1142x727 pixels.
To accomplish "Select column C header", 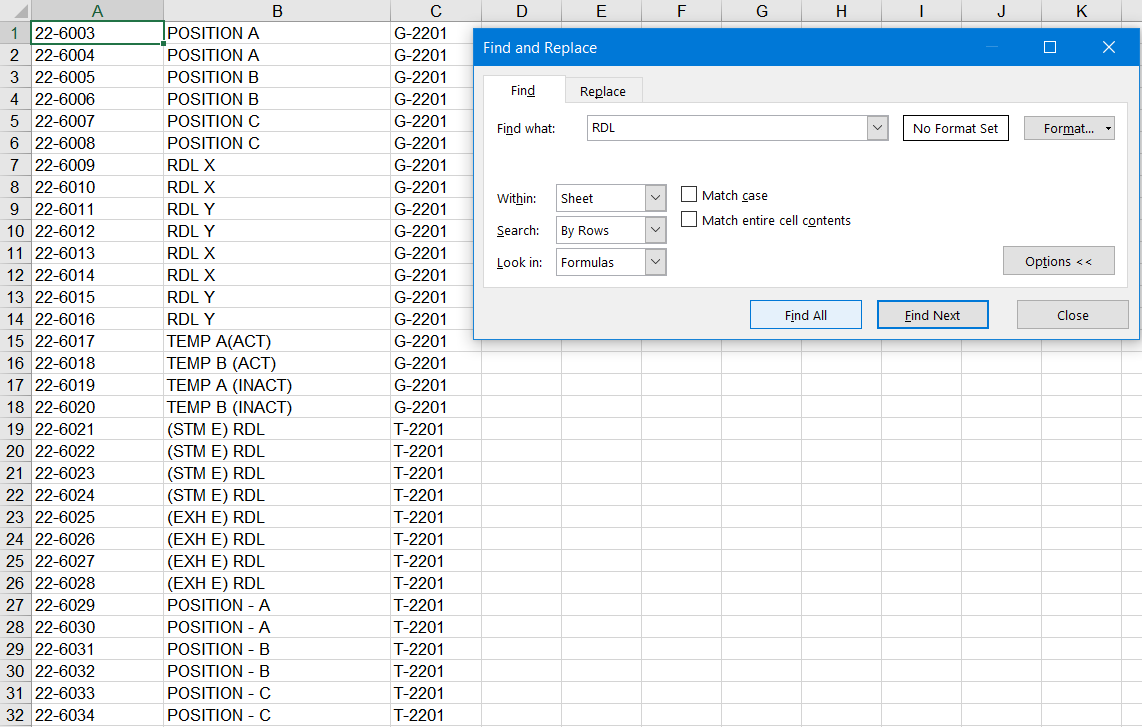I will point(436,11).
